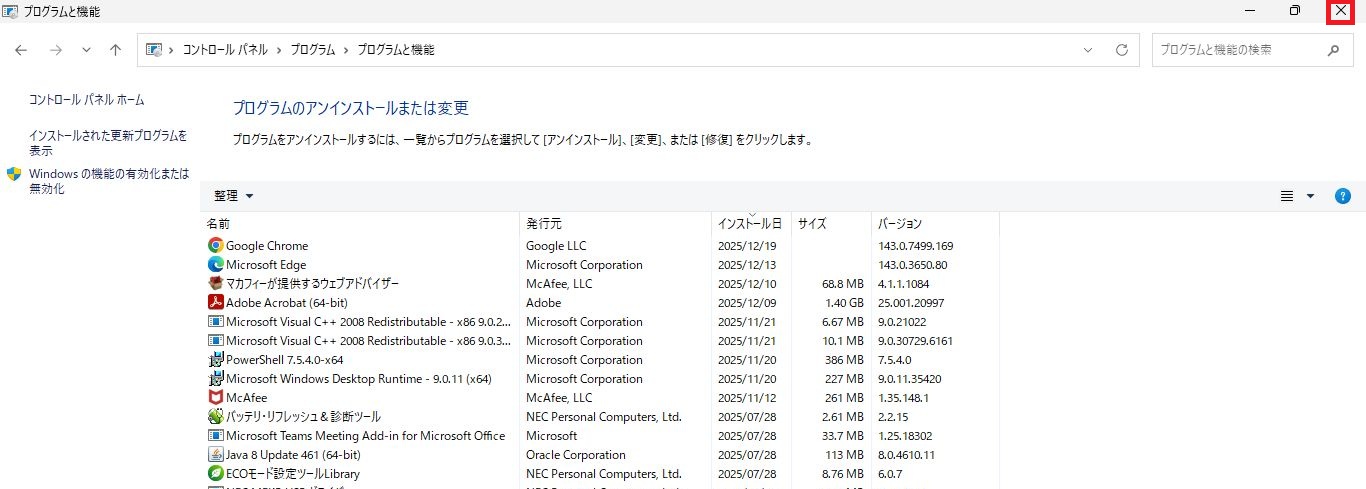1366x489 pixels.
Task: Click Java 8 Update 461 icon
Action: 215,455
